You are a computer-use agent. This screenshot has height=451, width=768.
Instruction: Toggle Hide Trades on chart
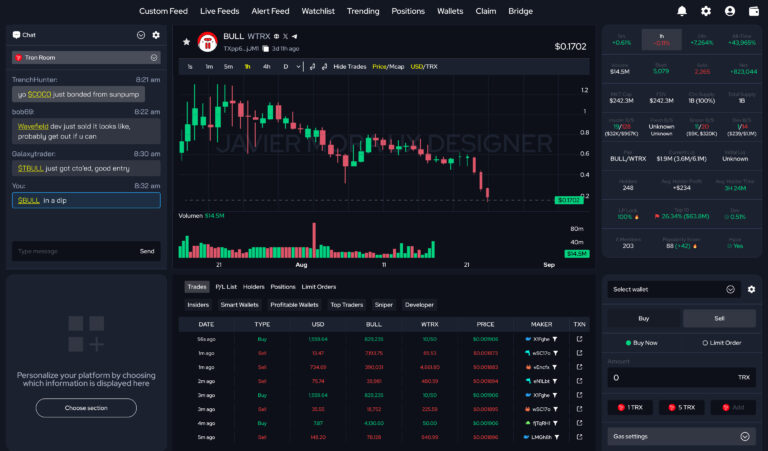coord(350,67)
